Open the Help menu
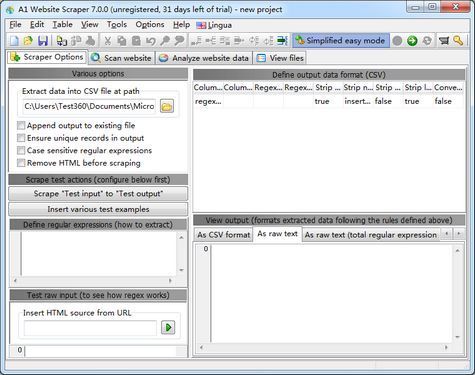The height and width of the screenshot is (375, 475). (181, 25)
